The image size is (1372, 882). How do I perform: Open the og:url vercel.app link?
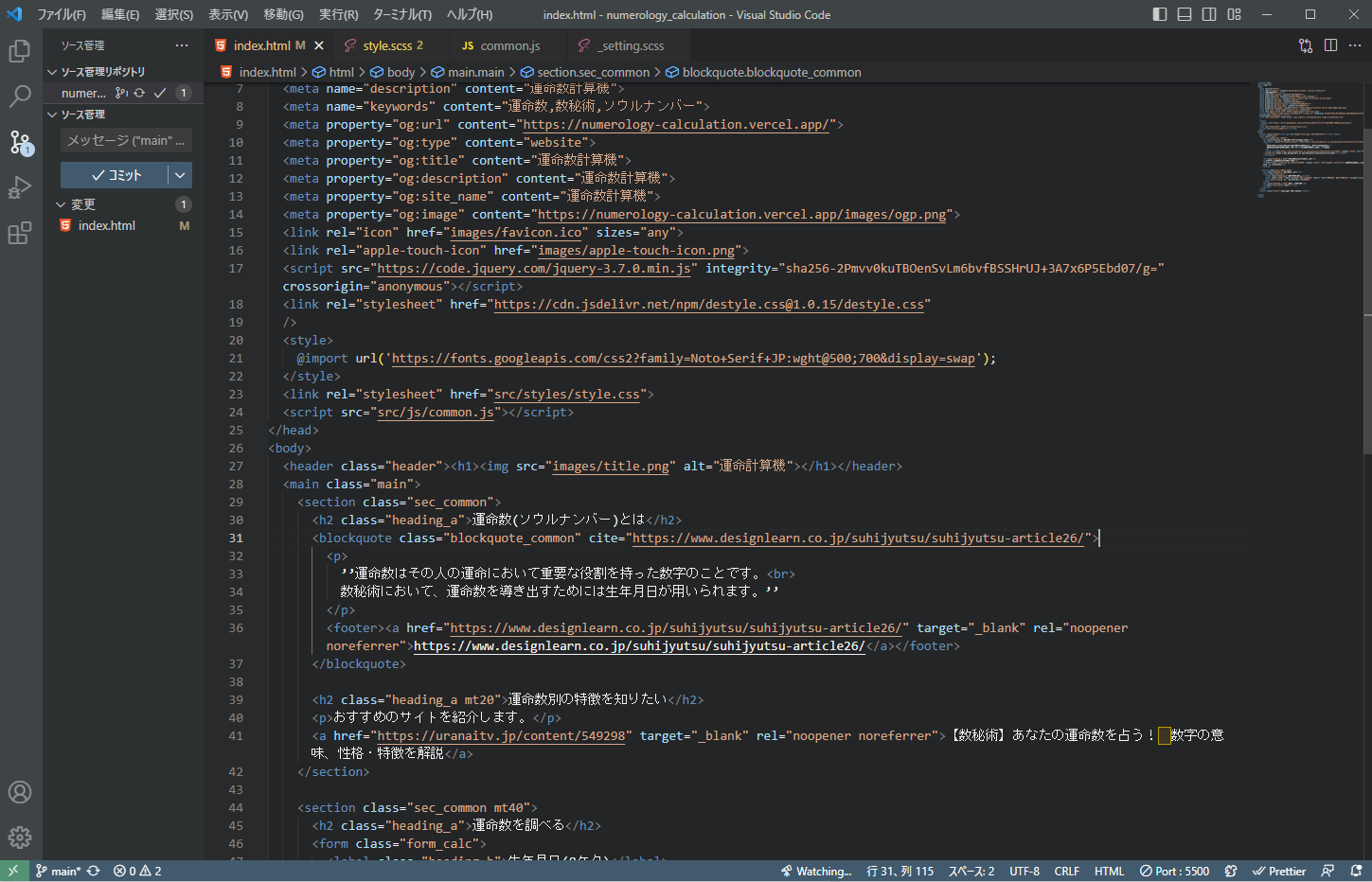click(x=676, y=124)
